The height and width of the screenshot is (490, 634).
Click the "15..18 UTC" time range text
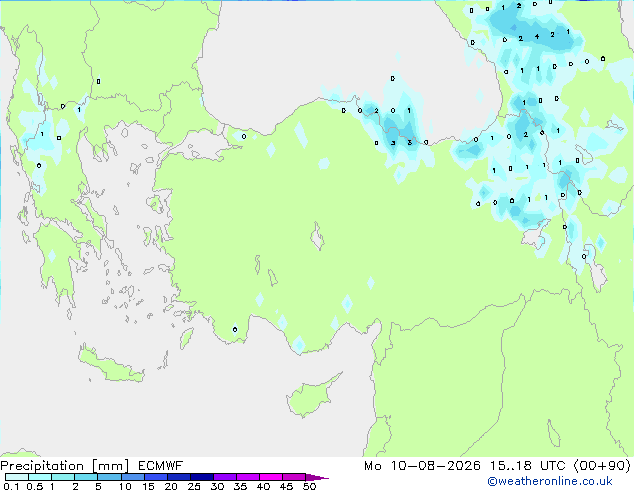tap(527, 466)
